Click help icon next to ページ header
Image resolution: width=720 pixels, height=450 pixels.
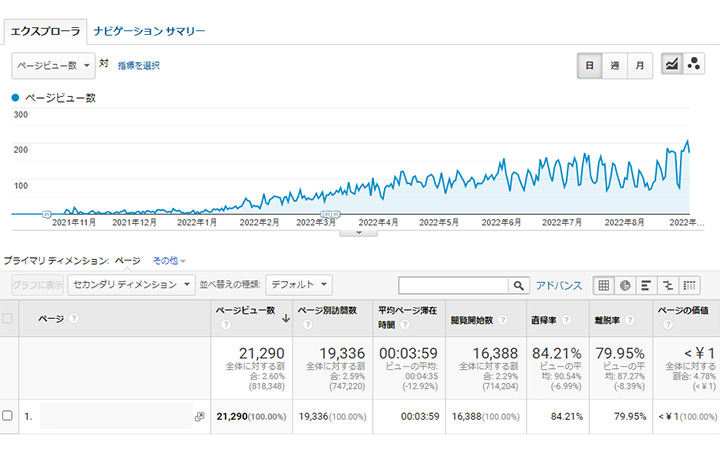pyautogui.click(x=73, y=318)
